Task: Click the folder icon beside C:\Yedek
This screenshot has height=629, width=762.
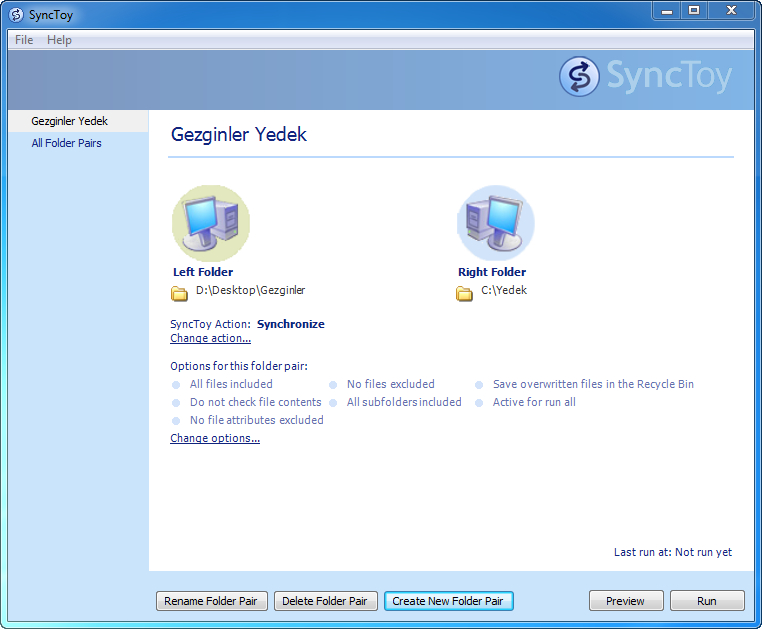Action: pos(464,292)
